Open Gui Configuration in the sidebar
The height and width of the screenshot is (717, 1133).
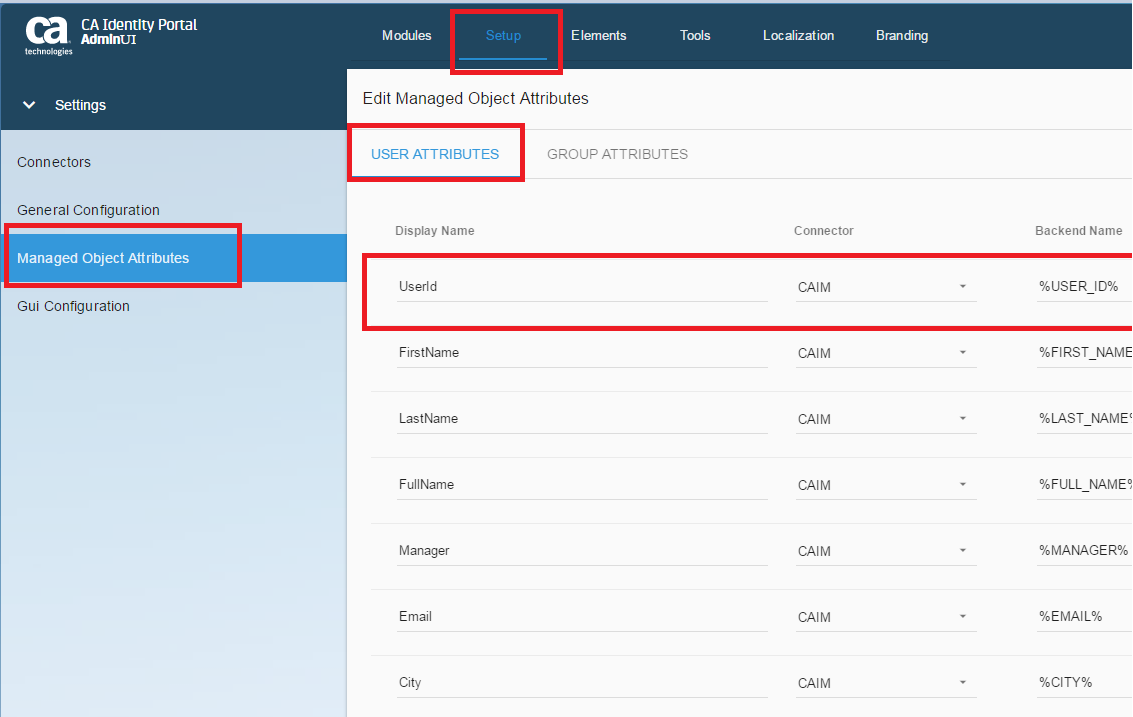point(73,306)
